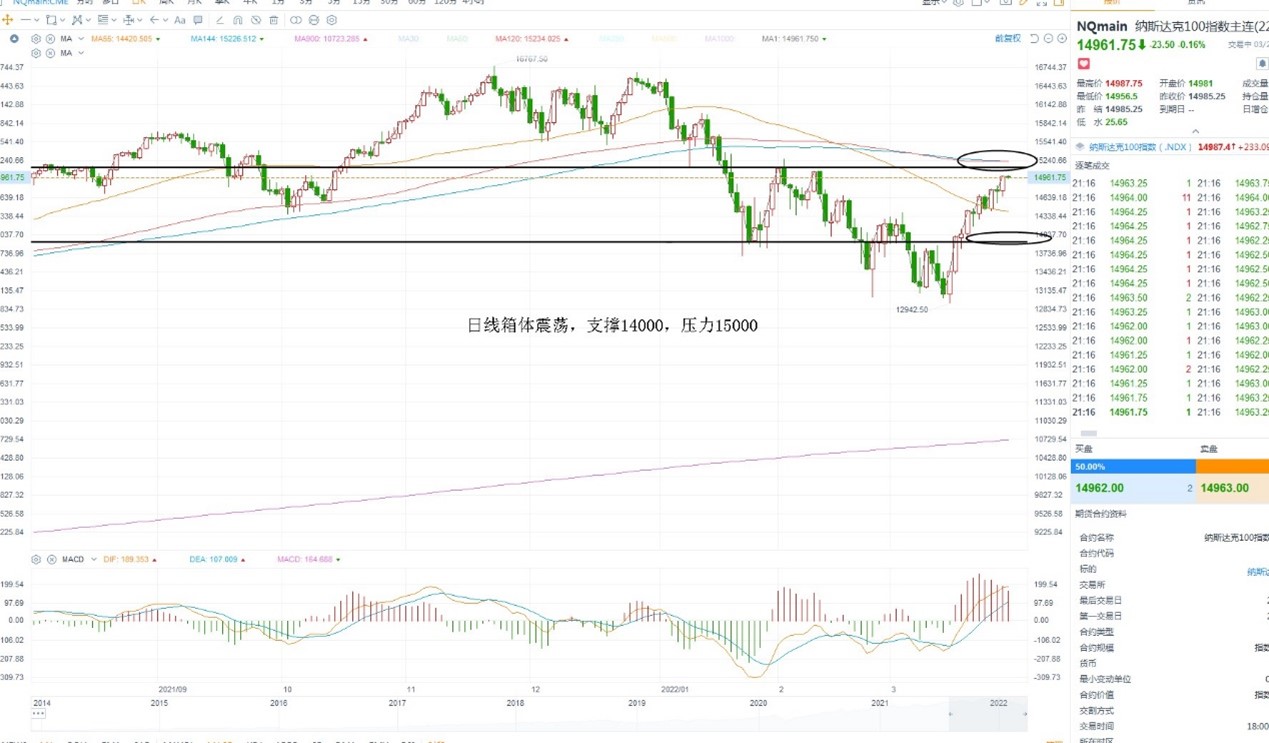Click 12942.50 low price label
This screenshot has width=1269, height=743.
[911, 310]
